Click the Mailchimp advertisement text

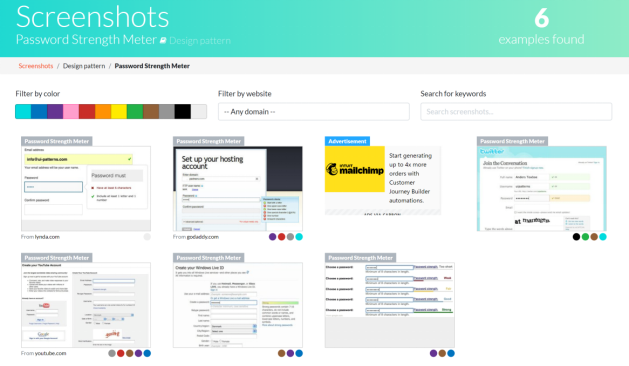(x=410, y=178)
